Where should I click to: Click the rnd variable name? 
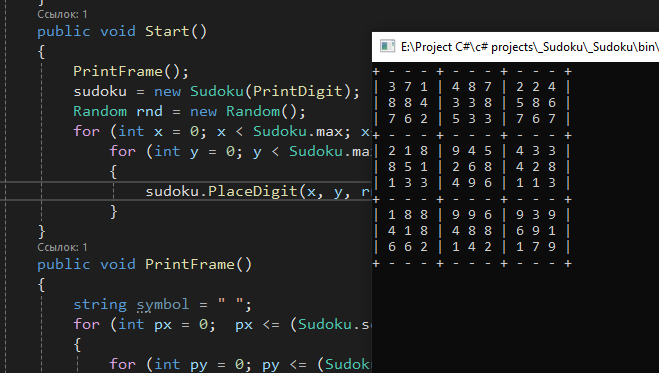(149, 112)
